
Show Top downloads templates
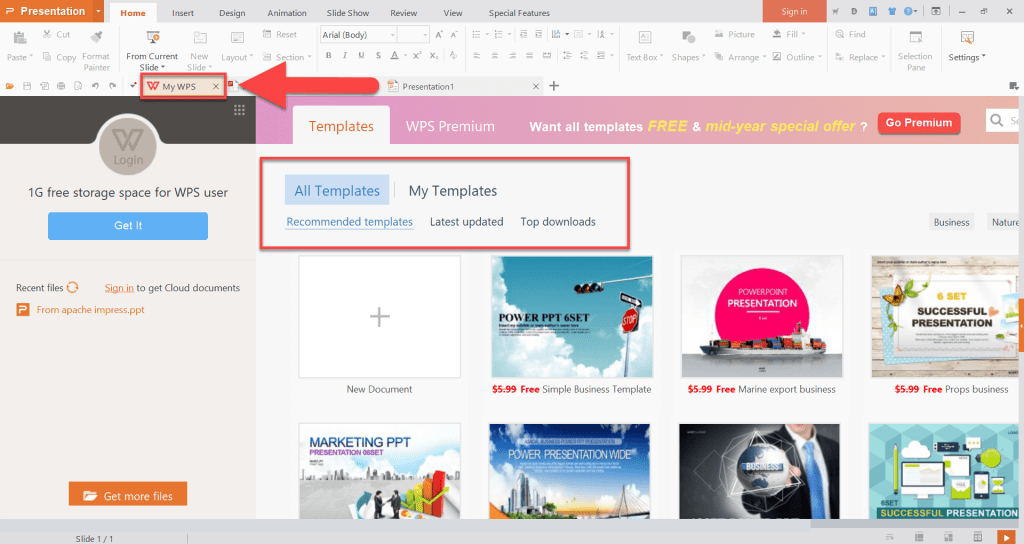tap(558, 221)
